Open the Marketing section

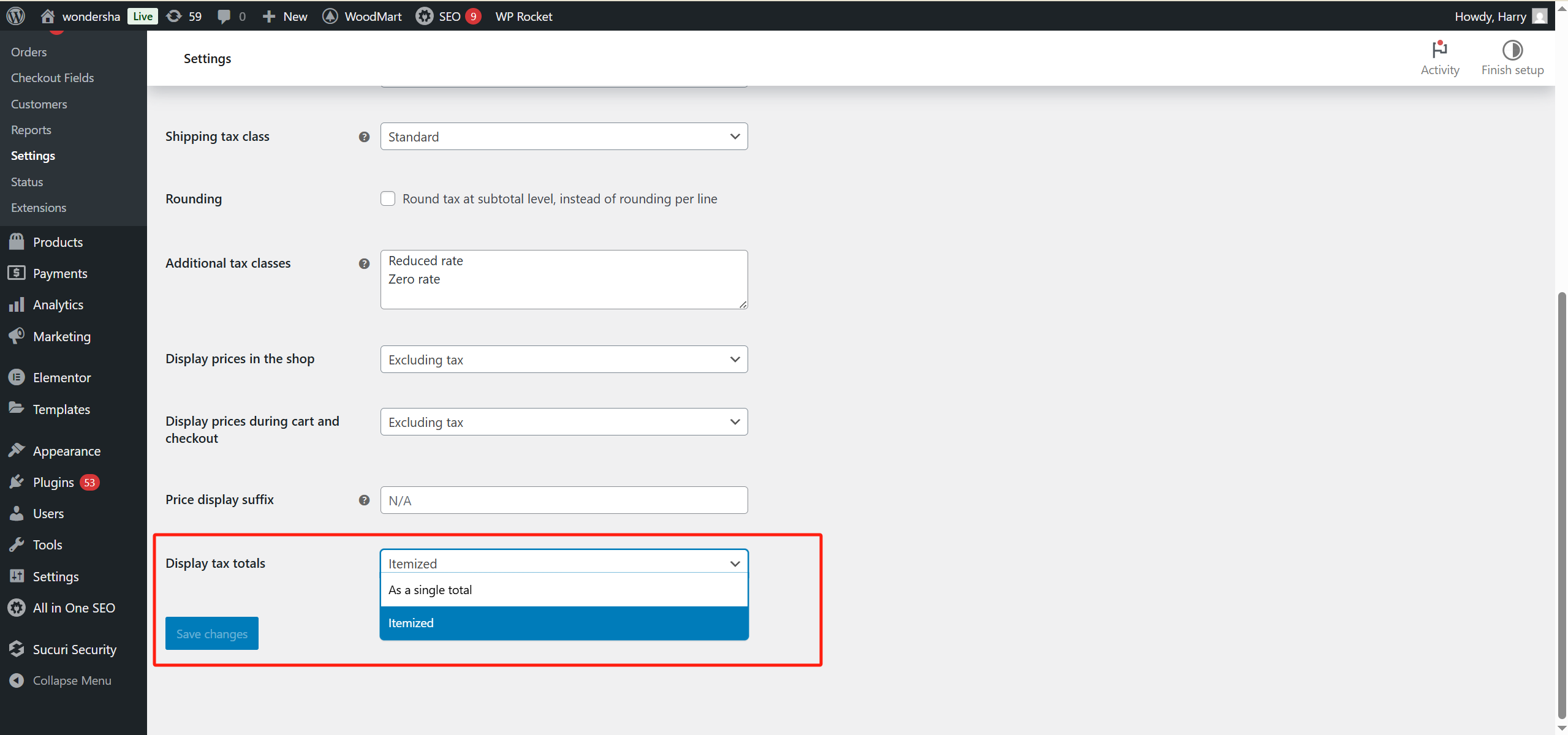[x=61, y=336]
